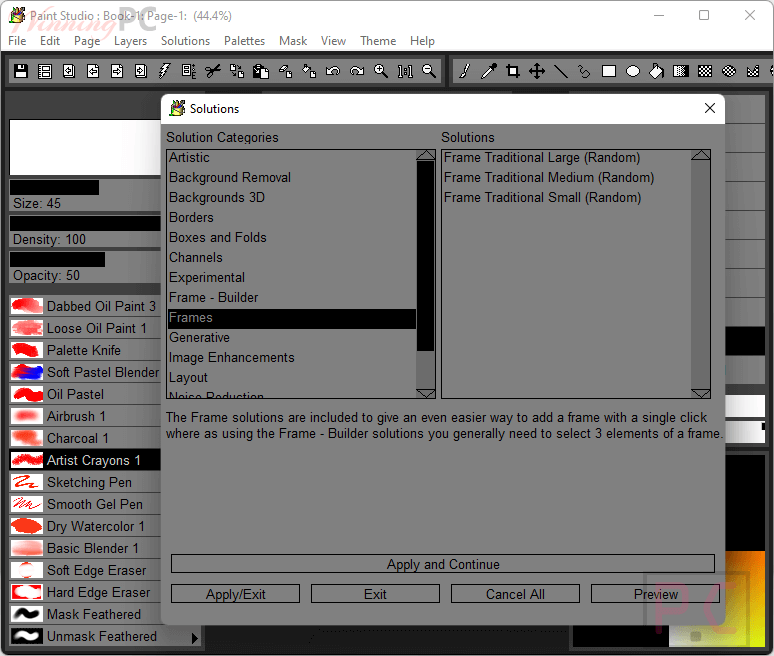Click the Apply/Exit button

pos(235,594)
